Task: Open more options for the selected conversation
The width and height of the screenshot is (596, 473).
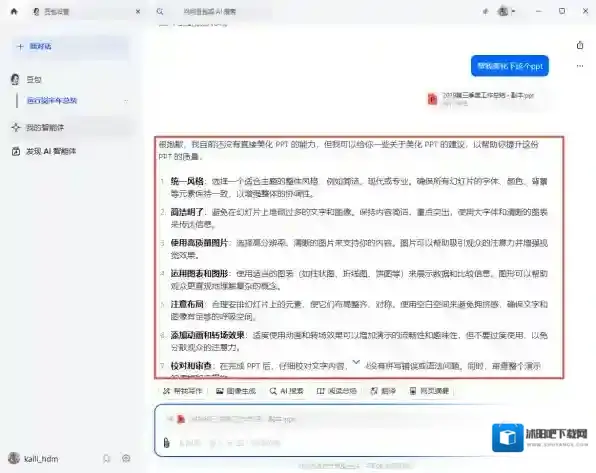Action: tap(126, 101)
